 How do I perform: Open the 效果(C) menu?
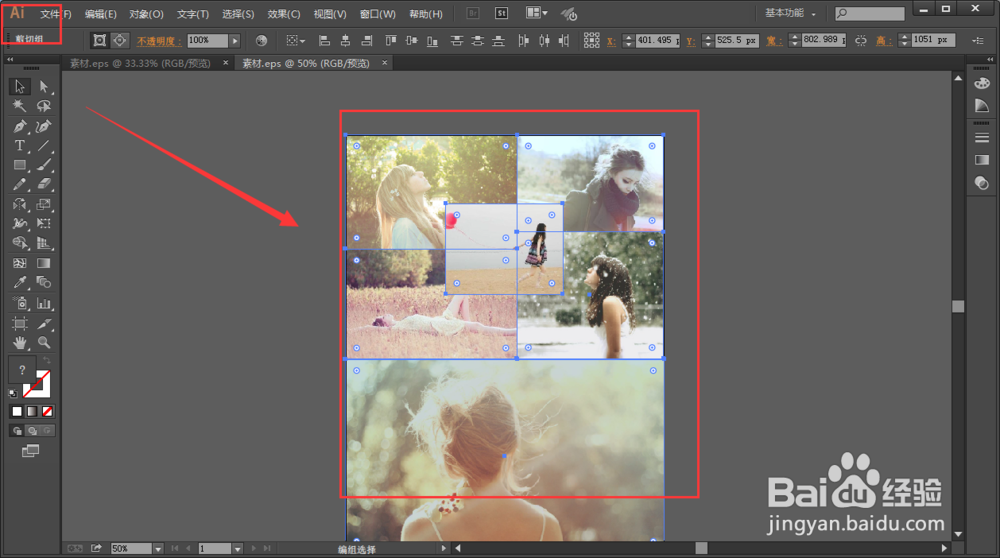pyautogui.click(x=284, y=13)
